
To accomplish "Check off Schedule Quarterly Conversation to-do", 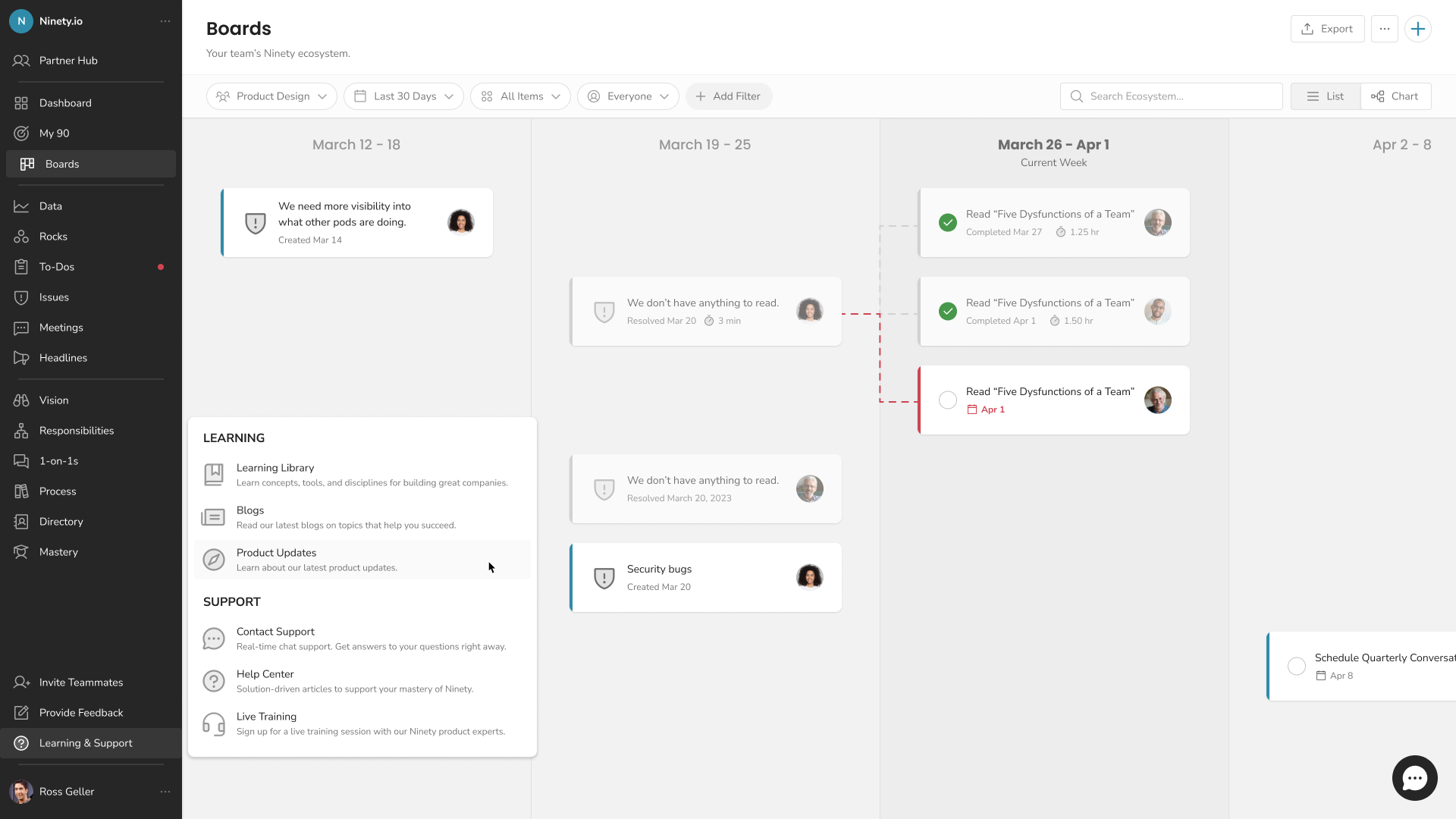I will pyautogui.click(x=1296, y=667).
